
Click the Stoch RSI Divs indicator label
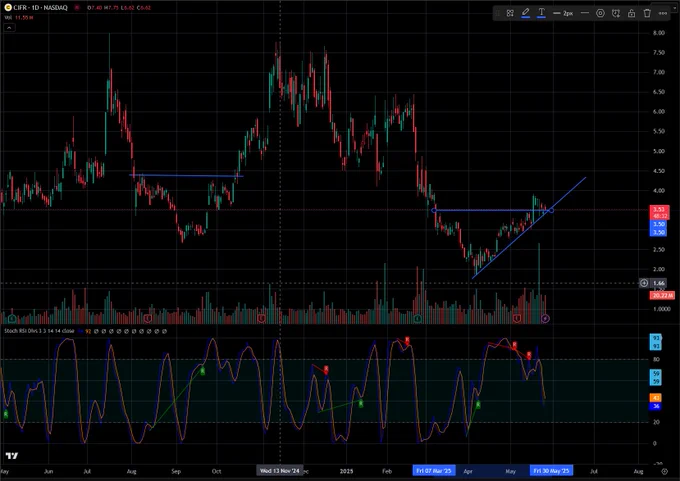click(x=39, y=331)
